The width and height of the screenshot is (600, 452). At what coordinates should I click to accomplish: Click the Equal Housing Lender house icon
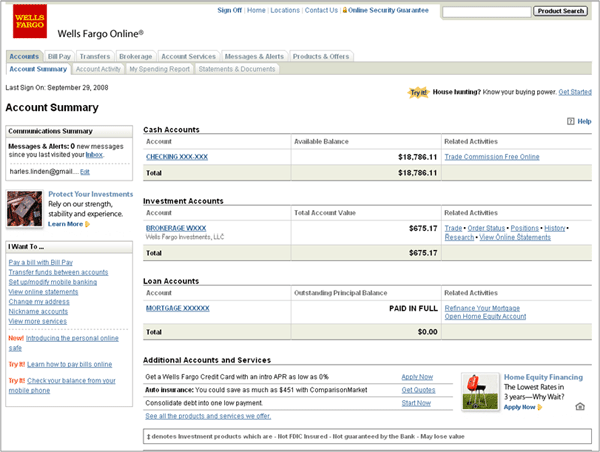click(580, 406)
